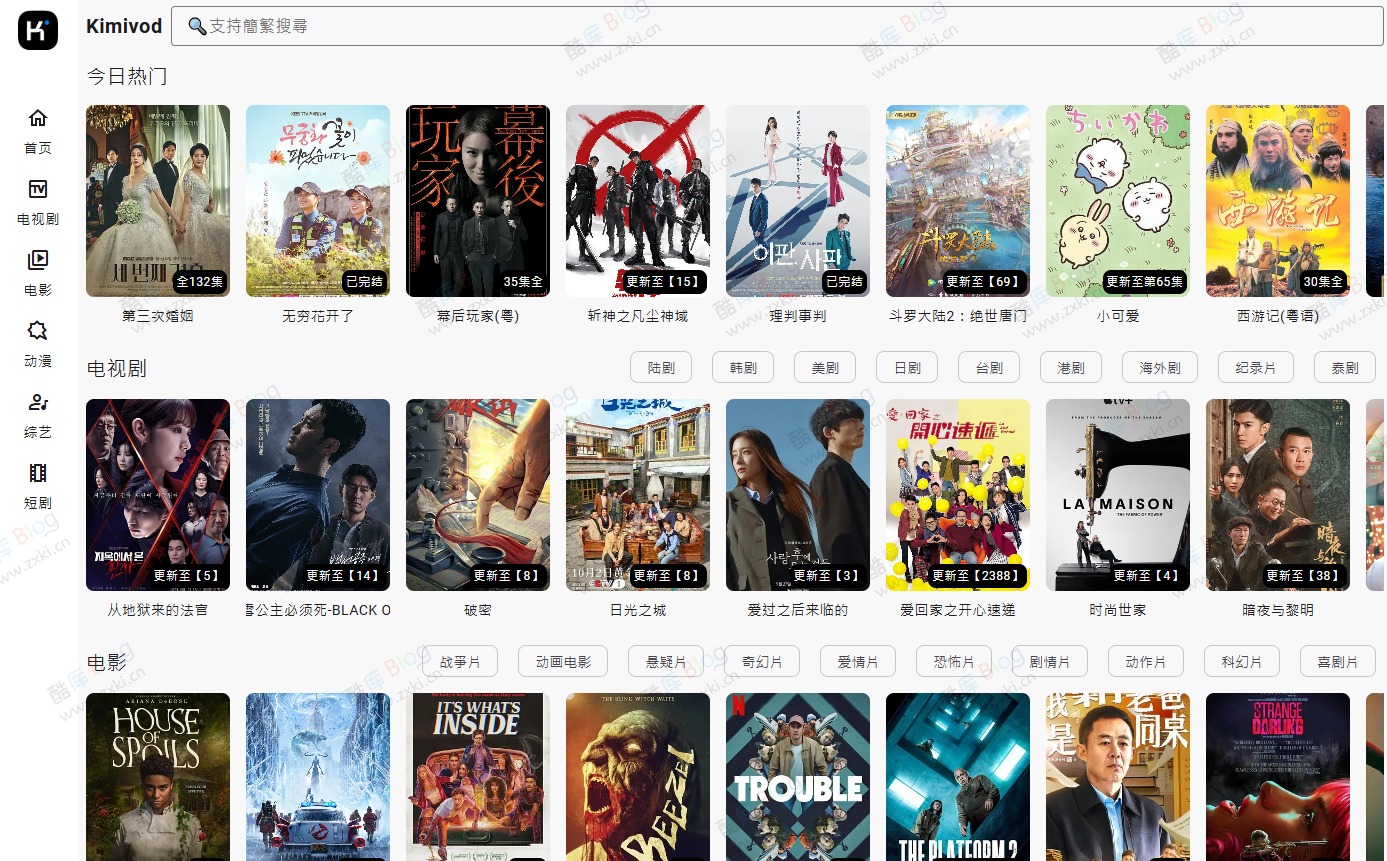1387x861 pixels.
Task: Open the 西游记(粤语) poster
Action: [1277, 201]
